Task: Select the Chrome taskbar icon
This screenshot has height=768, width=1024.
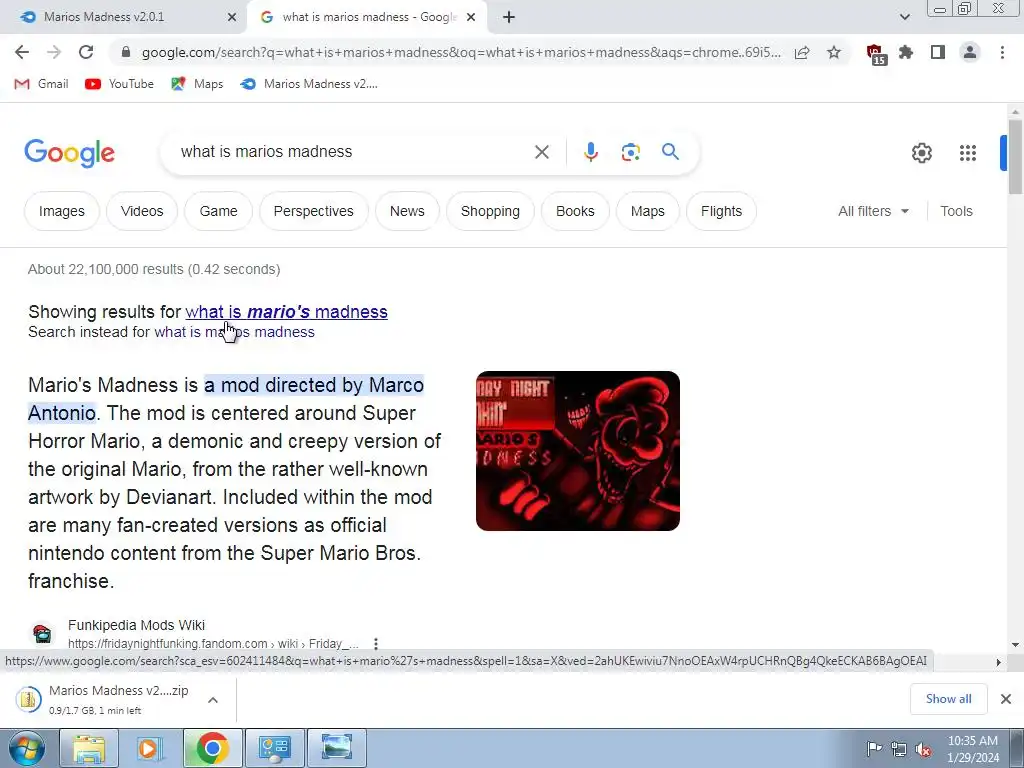Action: (x=212, y=748)
